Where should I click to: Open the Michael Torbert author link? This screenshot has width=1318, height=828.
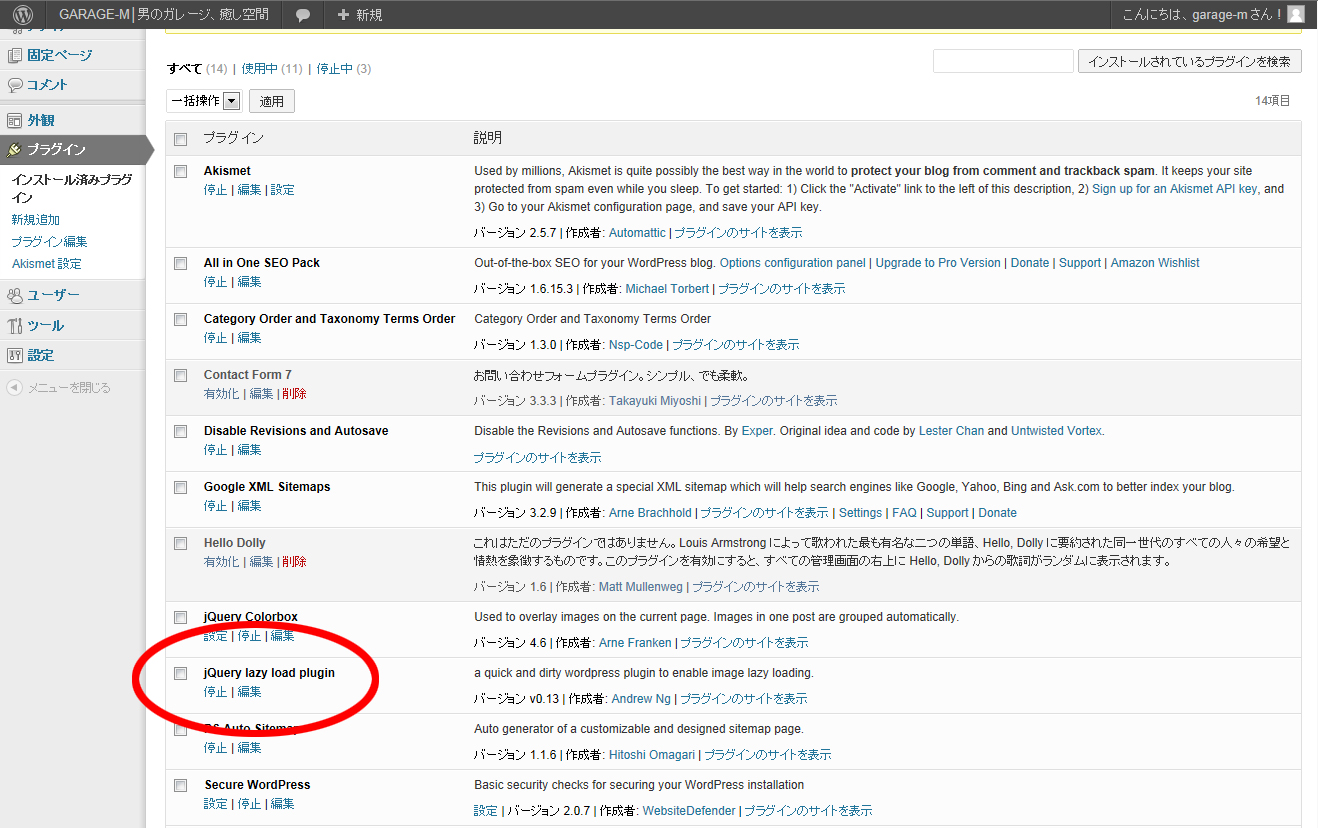point(667,289)
